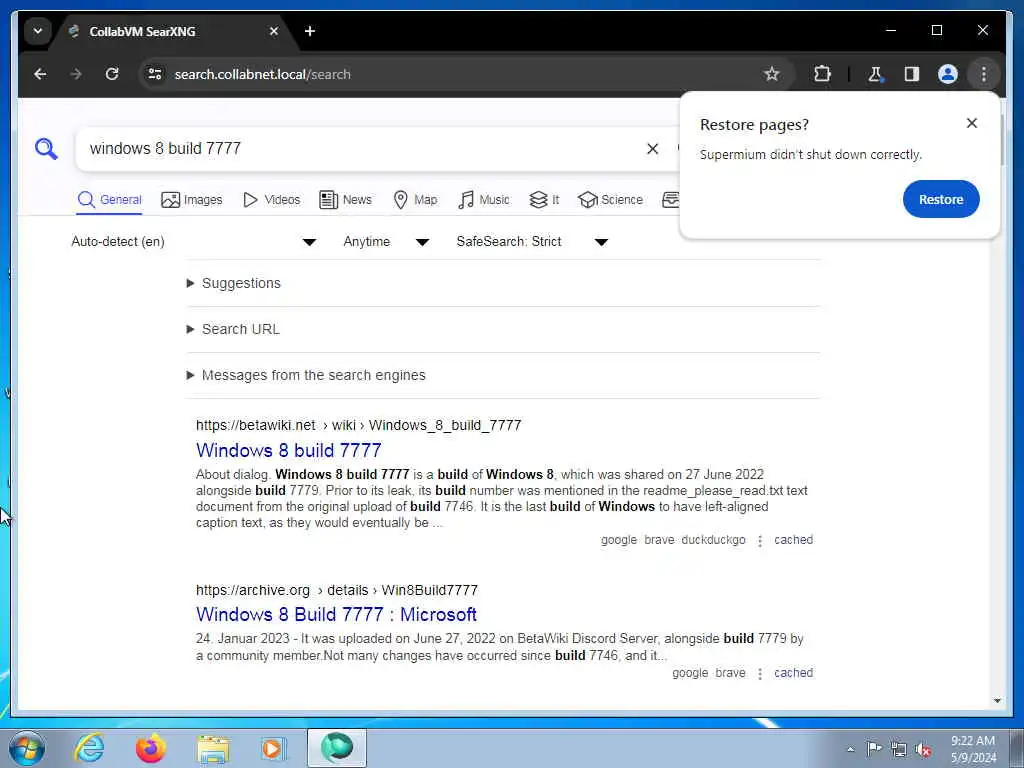The width and height of the screenshot is (1024, 768).
Task: Switch to the It category tab
Action: pos(544,200)
